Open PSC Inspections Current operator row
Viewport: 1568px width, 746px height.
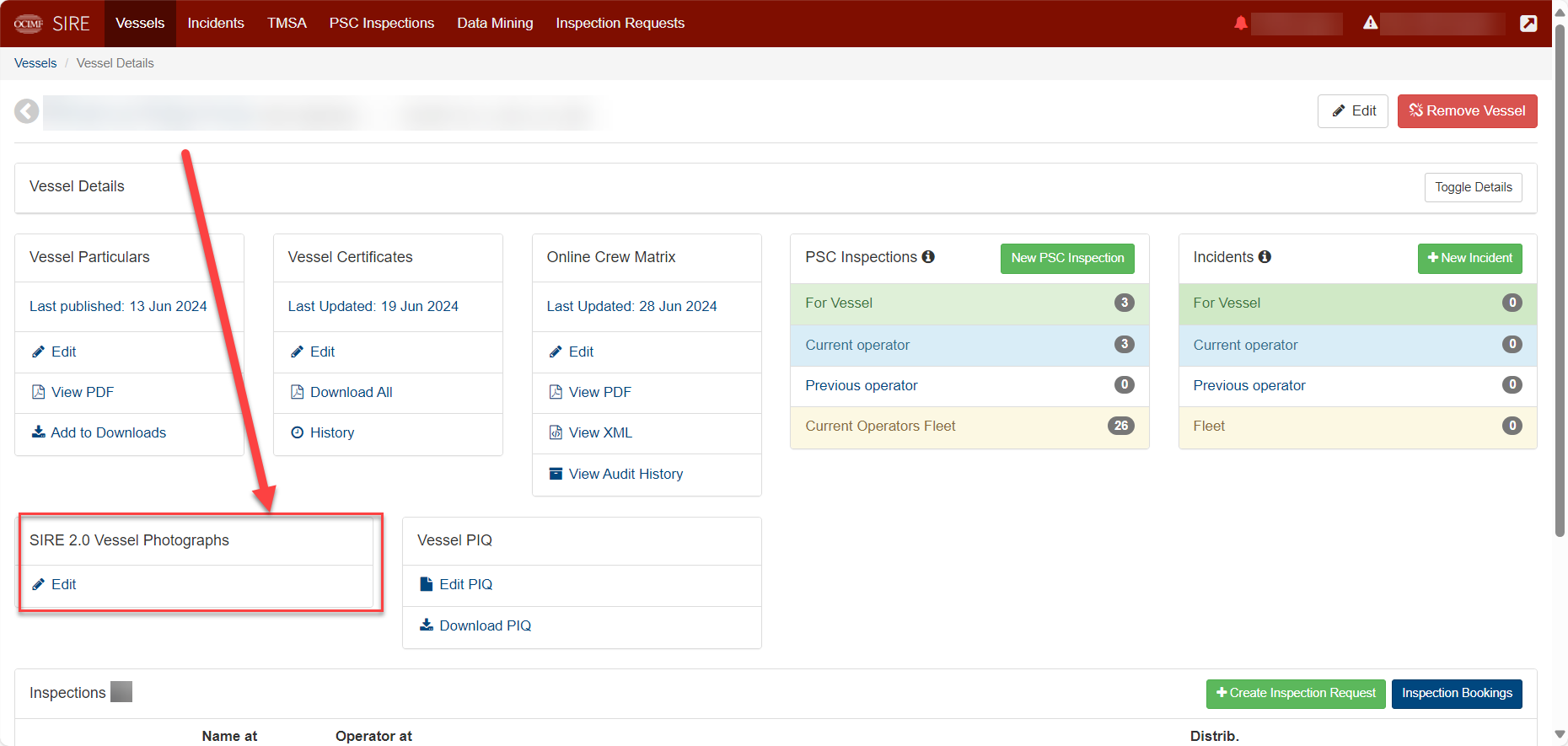click(x=969, y=346)
